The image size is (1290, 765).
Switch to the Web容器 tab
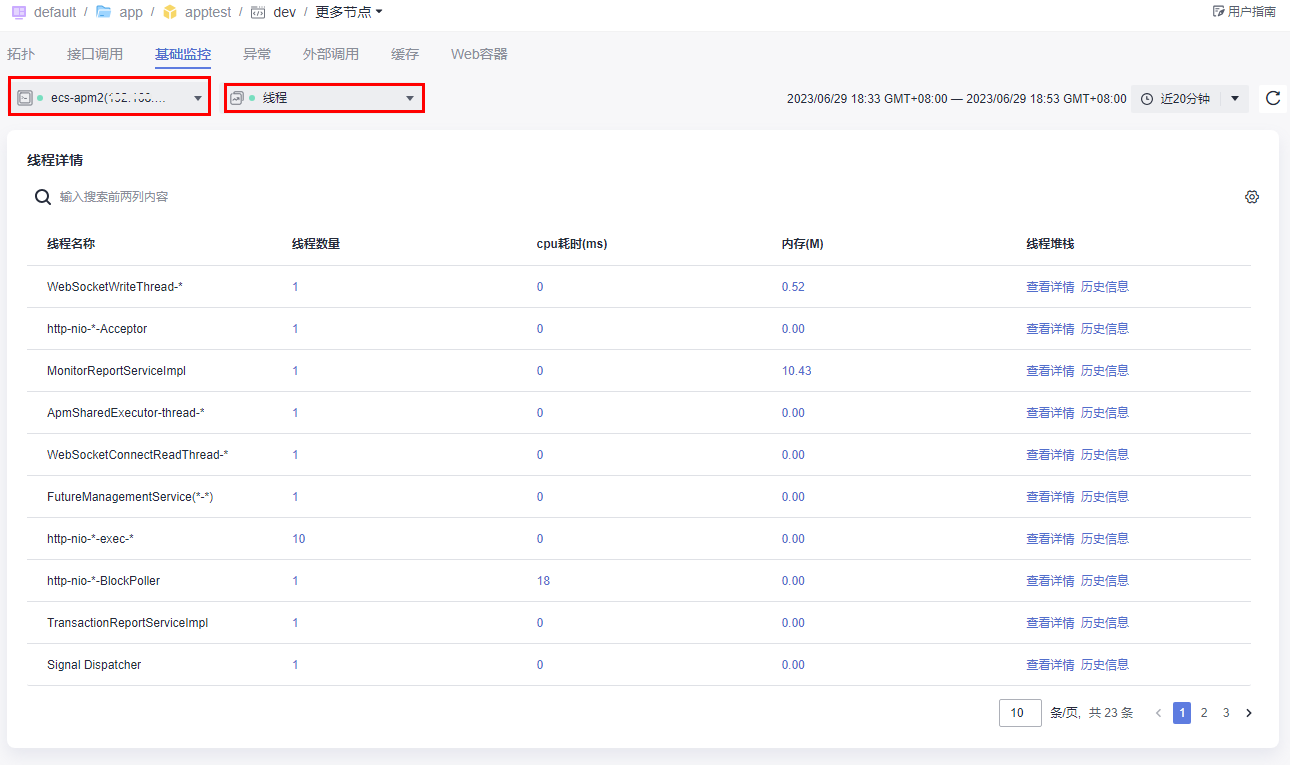[479, 54]
